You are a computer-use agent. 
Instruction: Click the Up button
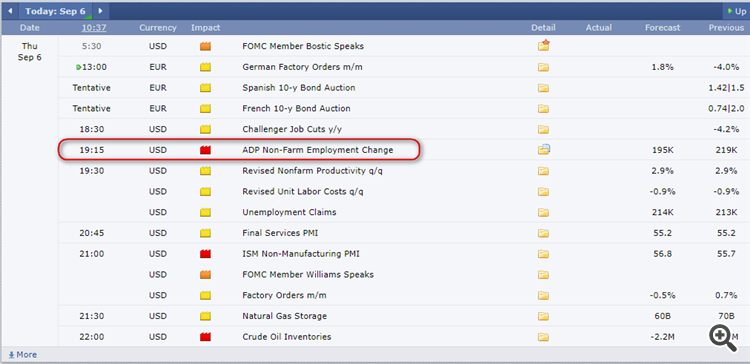click(x=737, y=11)
